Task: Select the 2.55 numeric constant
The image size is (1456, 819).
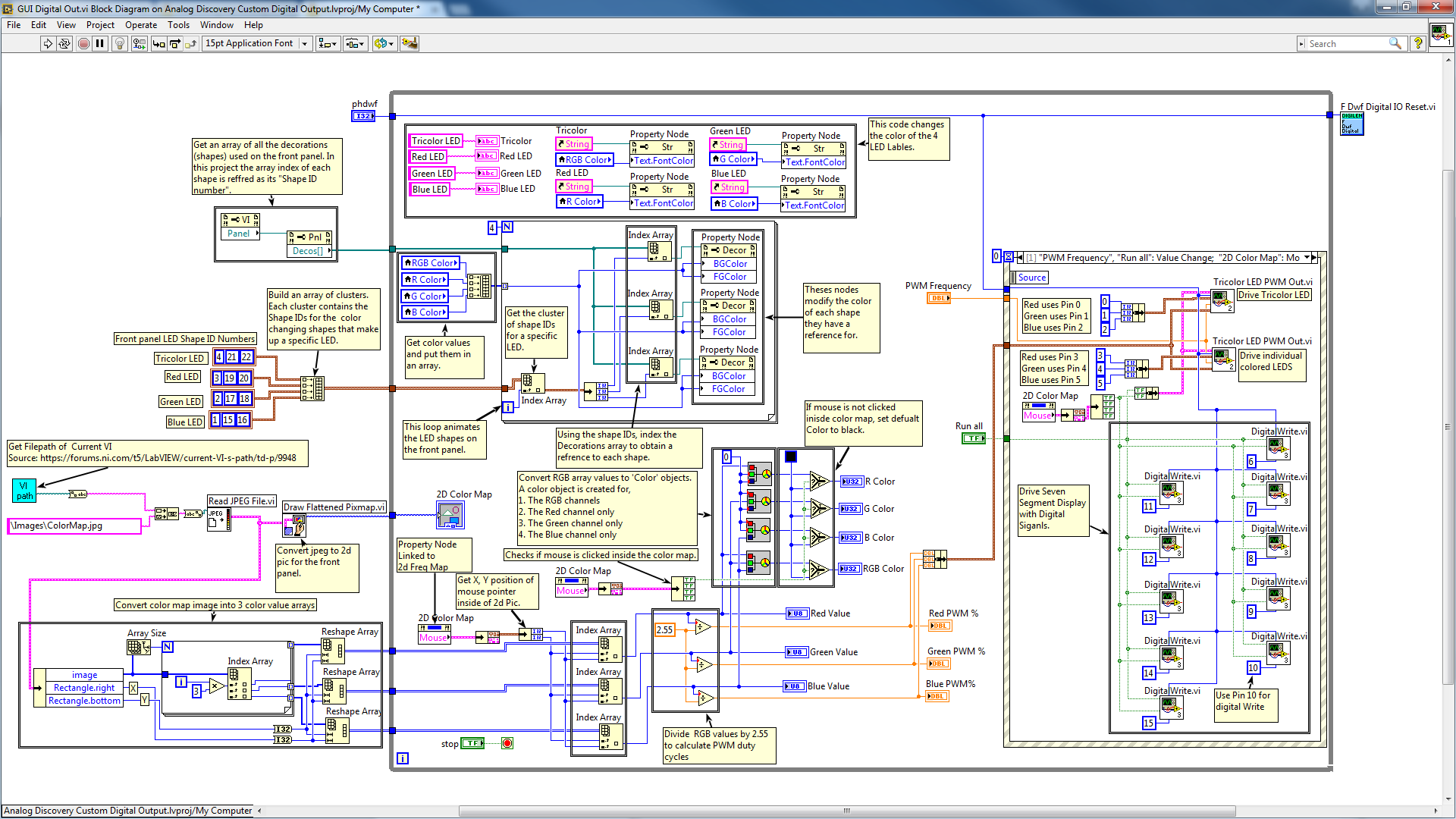Action: point(664,629)
